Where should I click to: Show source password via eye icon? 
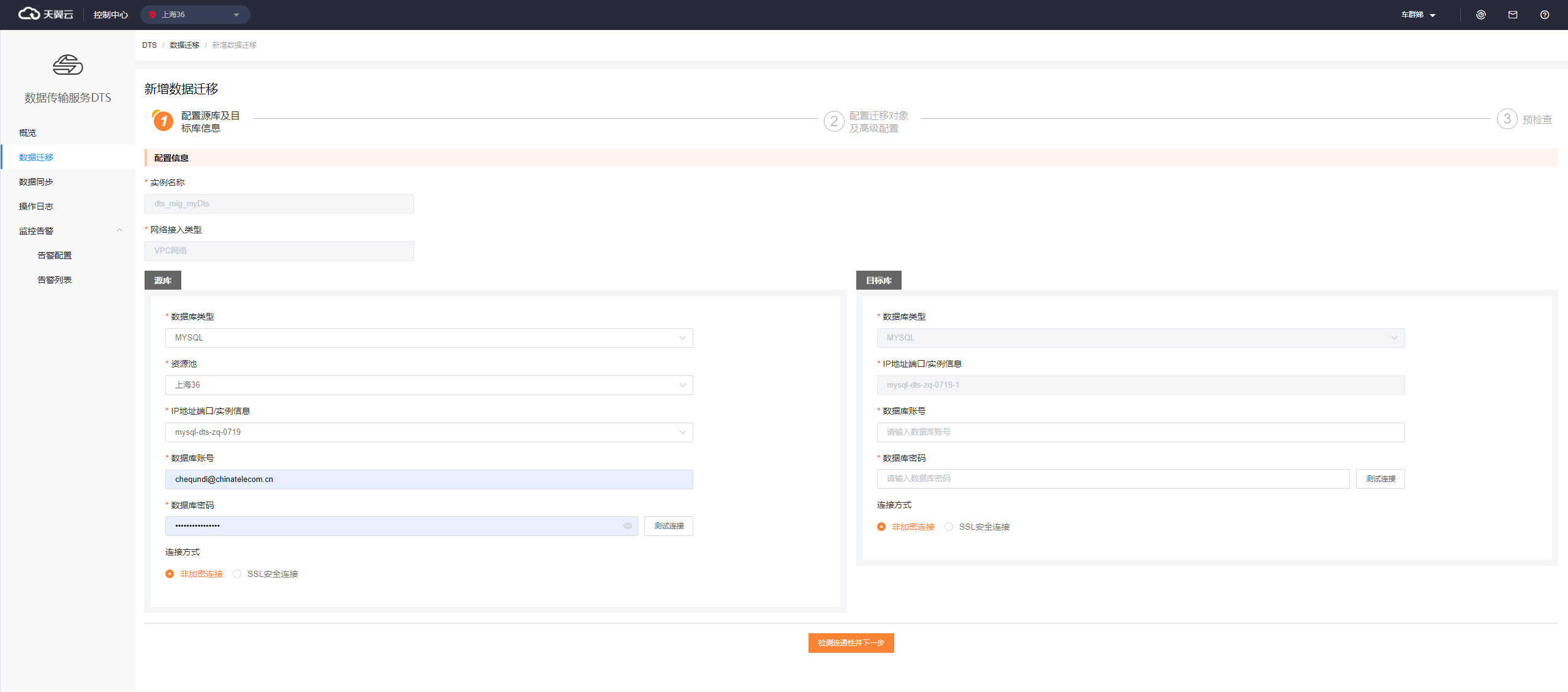coord(627,526)
